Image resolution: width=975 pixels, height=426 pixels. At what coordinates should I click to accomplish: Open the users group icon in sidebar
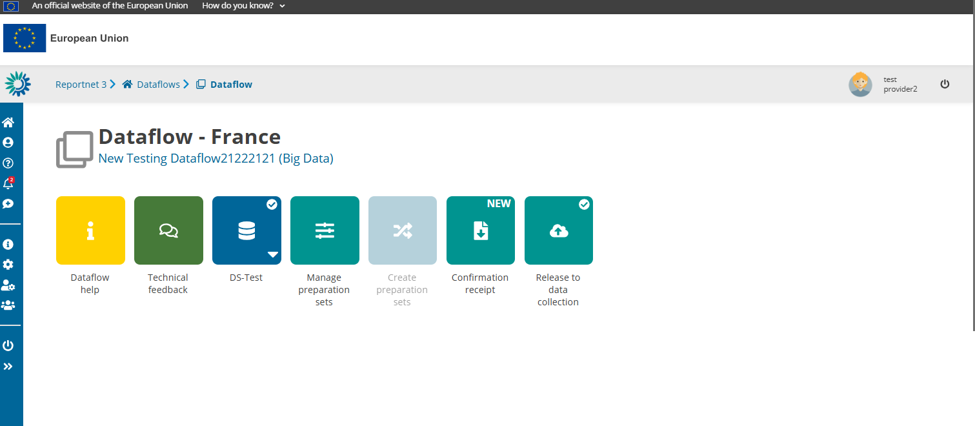[x=8, y=305]
